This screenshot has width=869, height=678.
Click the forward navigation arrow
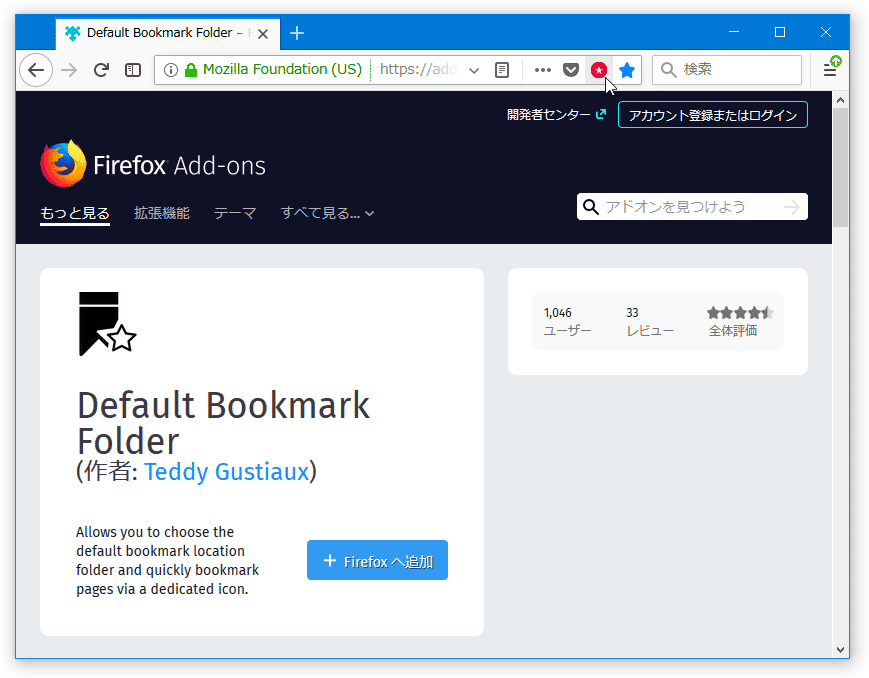tap(69, 70)
